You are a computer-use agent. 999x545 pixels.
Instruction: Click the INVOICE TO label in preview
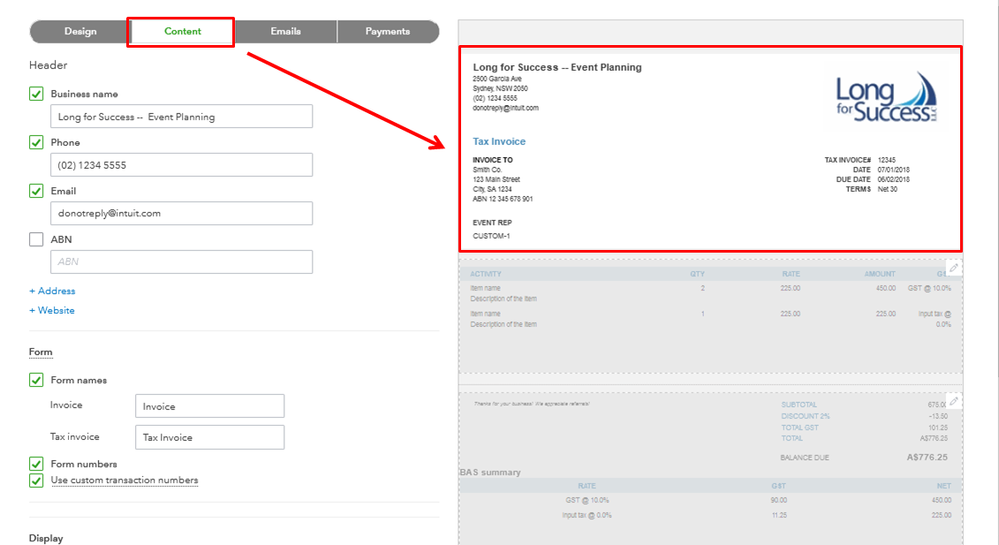coord(492,160)
